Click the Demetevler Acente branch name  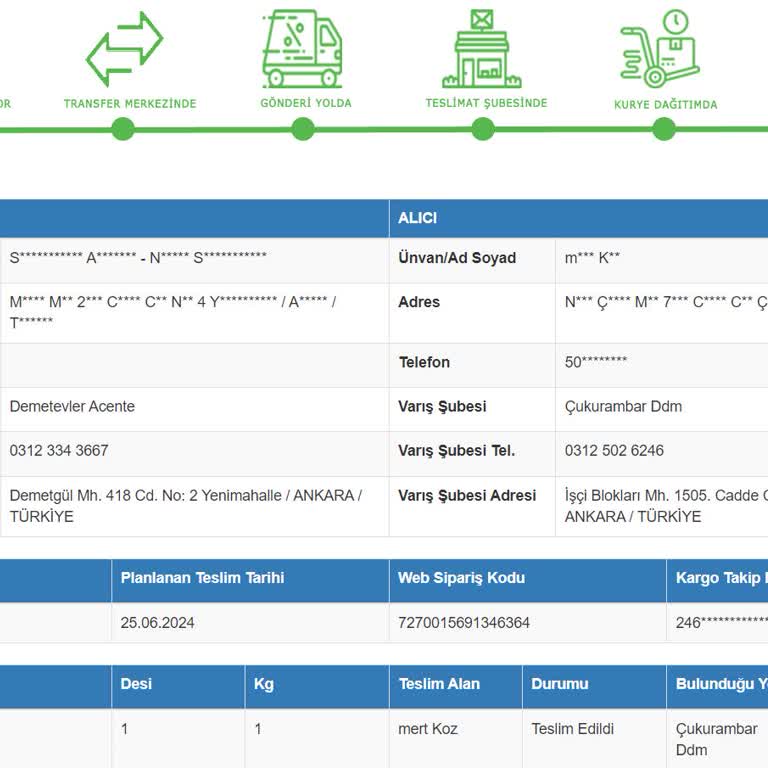pyautogui.click(x=72, y=407)
